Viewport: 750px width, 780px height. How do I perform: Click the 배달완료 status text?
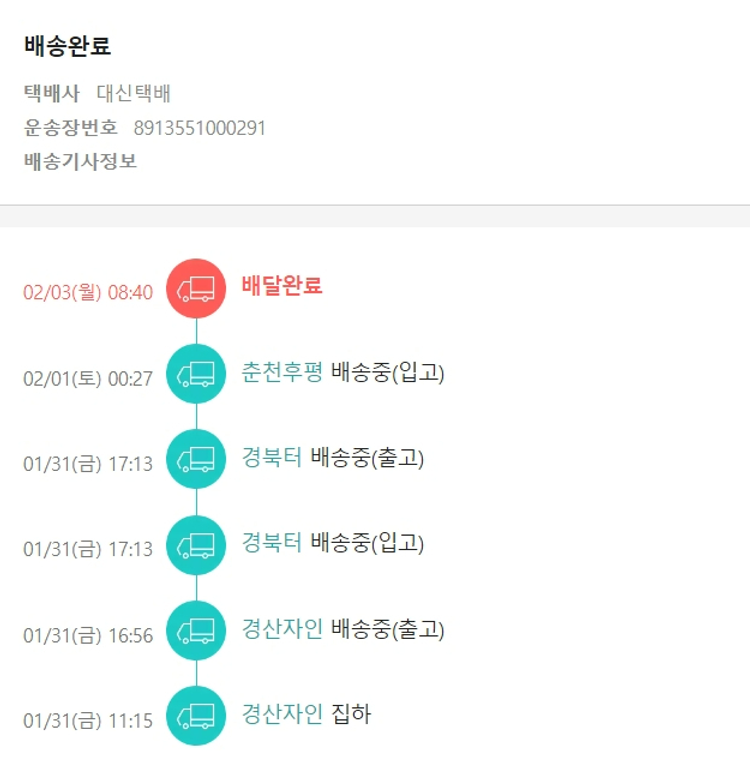click(x=282, y=286)
